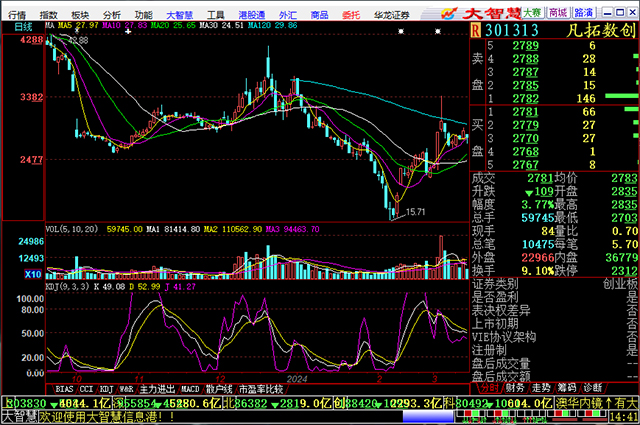Click the KDJ(9,3,3) indicator label

[67, 287]
